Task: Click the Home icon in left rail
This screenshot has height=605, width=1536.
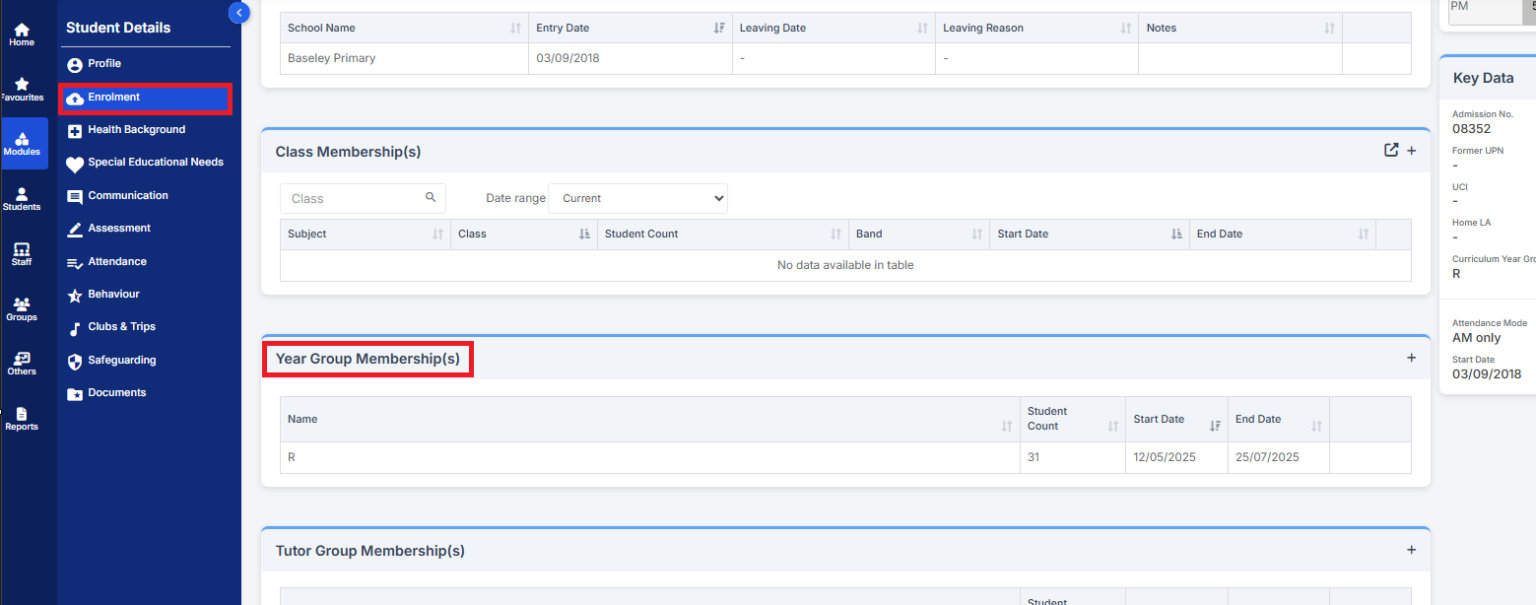Action: tap(21, 35)
